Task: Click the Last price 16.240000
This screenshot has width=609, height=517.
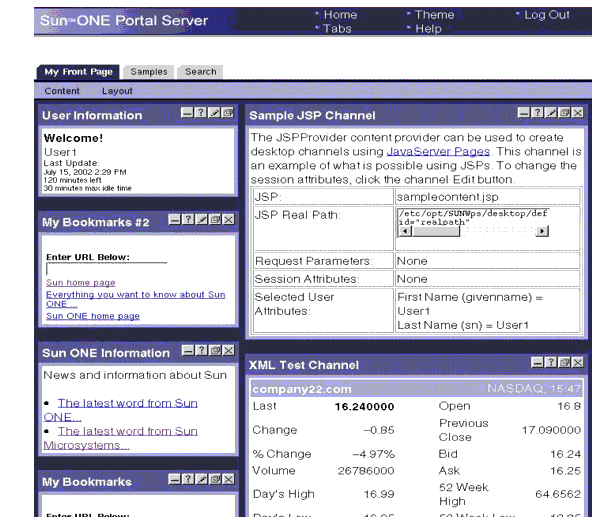Action: pos(364,407)
